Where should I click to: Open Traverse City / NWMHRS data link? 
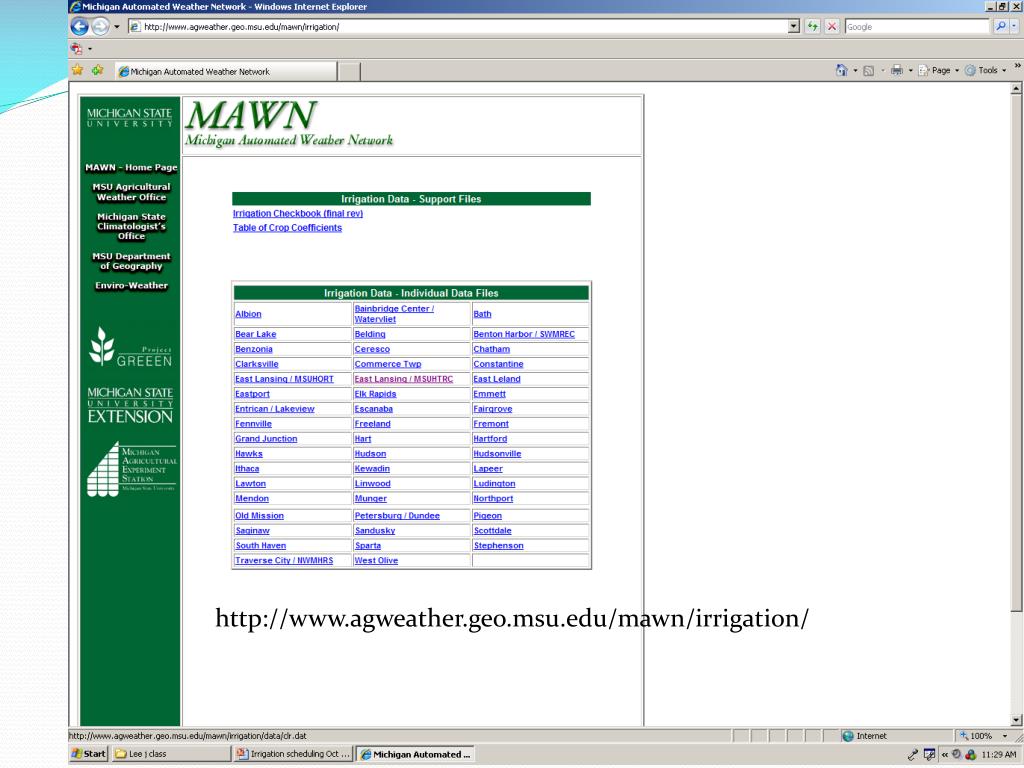[x=284, y=562]
